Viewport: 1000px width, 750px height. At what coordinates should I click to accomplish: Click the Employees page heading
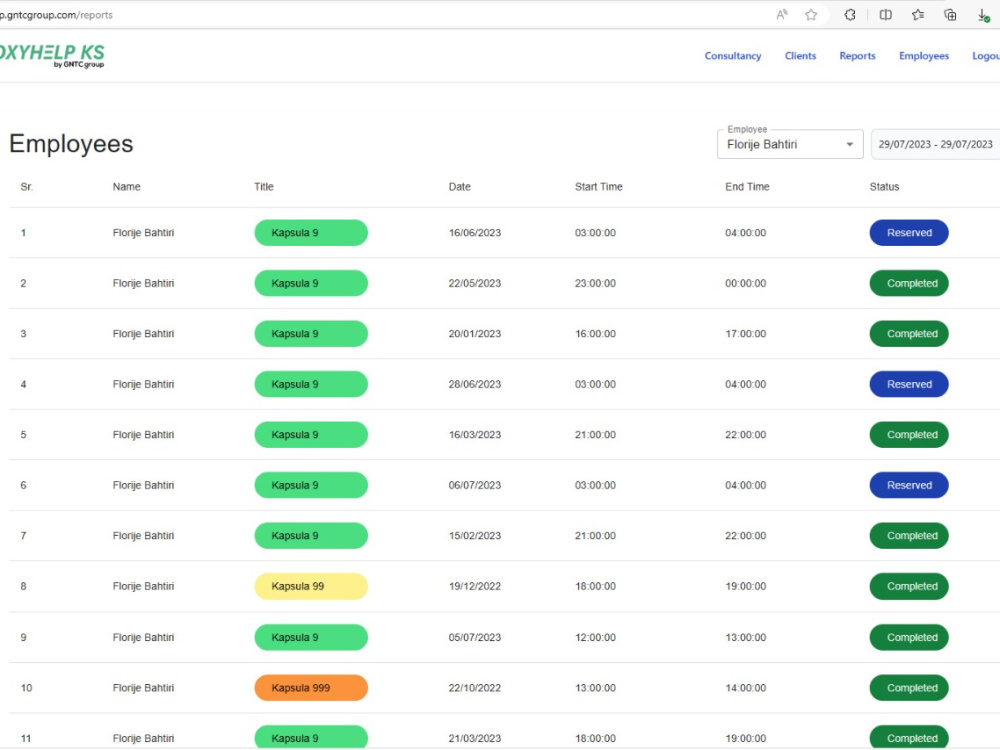(x=71, y=144)
